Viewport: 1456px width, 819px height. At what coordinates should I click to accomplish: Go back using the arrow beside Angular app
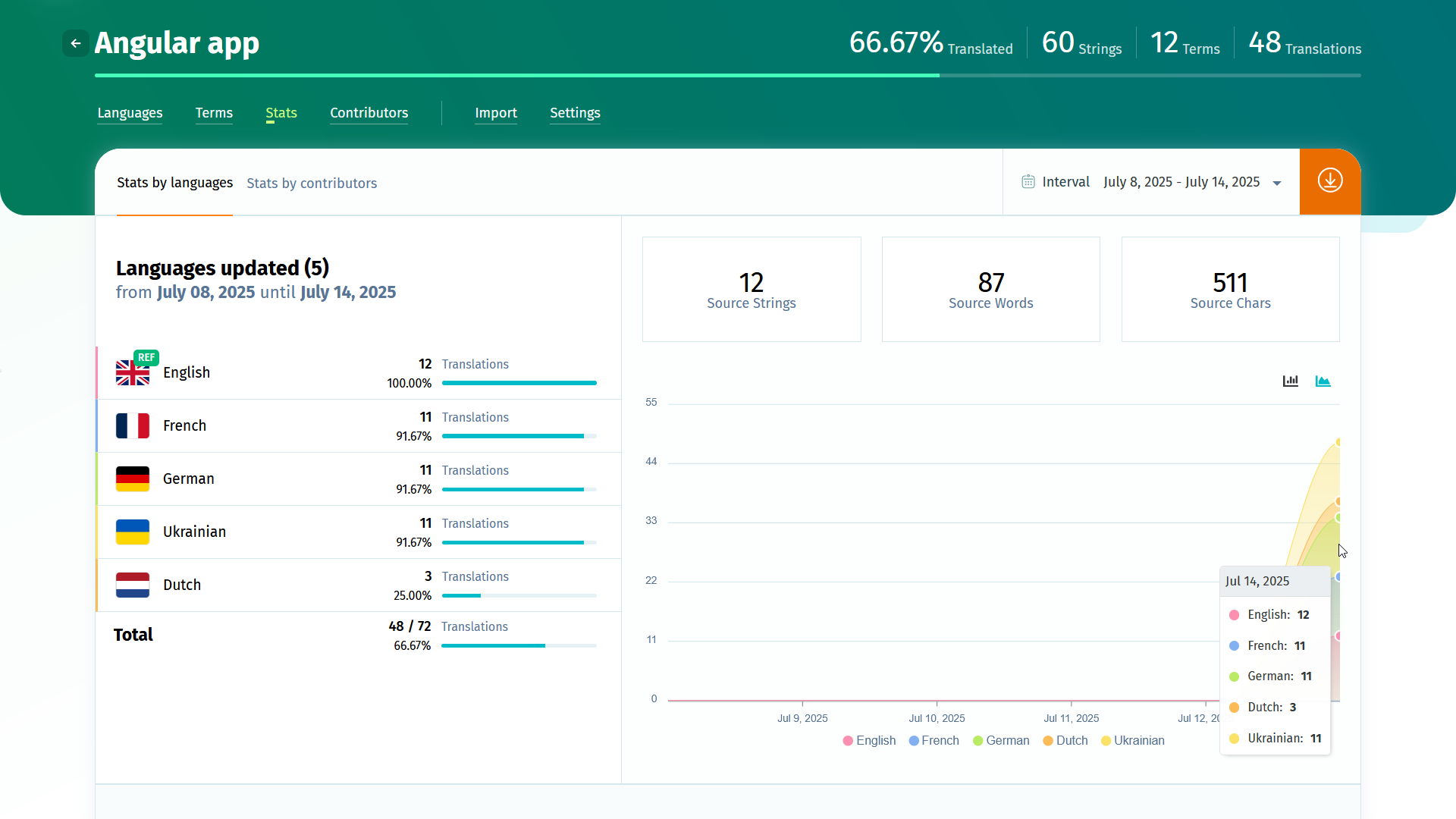(x=76, y=43)
